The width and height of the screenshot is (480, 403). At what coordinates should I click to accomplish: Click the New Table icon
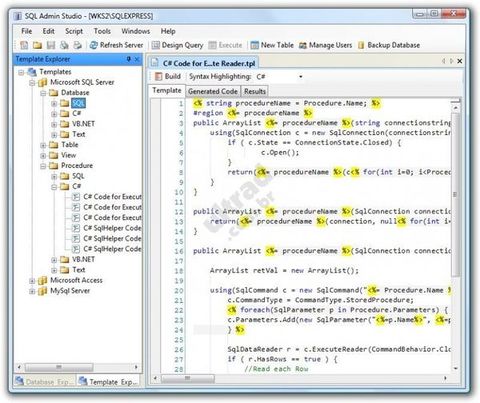click(x=255, y=45)
